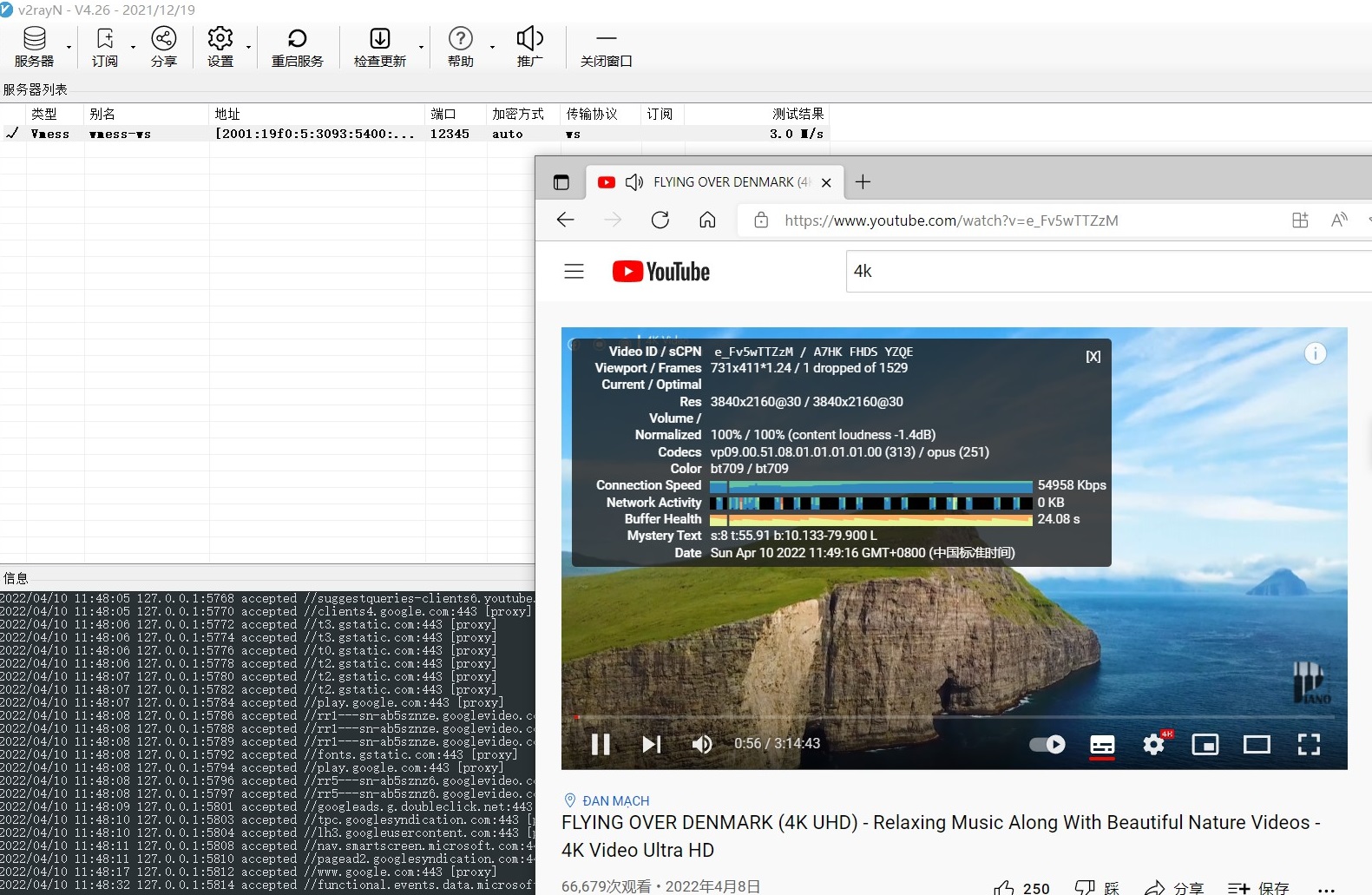1372x895 pixels.
Task: Click the video info card icon
Action: 1316,353
